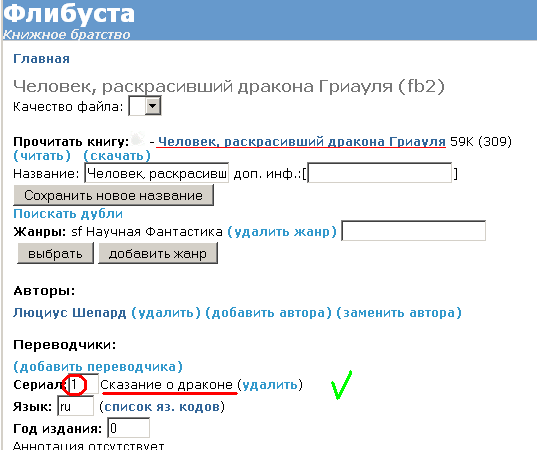Image resolution: width=537 pixels, height=450 pixels.
Task: Focus the доп. инф. input field
Action: (380, 173)
